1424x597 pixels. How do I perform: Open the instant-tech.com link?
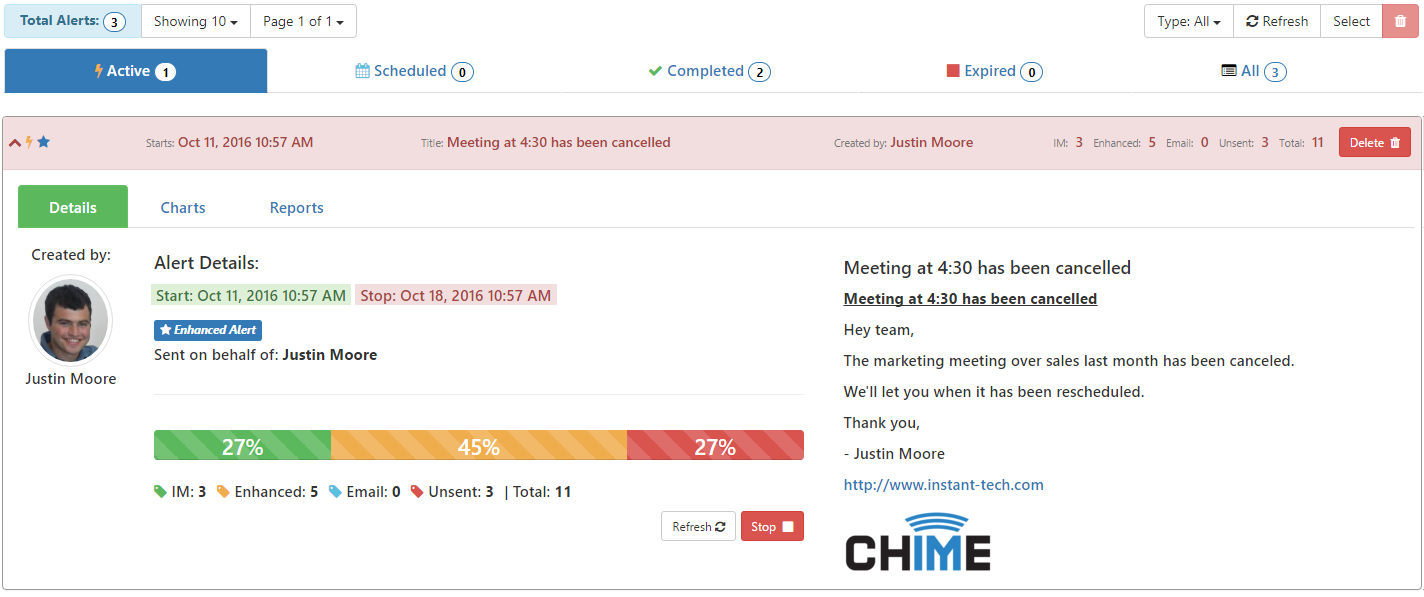(944, 485)
